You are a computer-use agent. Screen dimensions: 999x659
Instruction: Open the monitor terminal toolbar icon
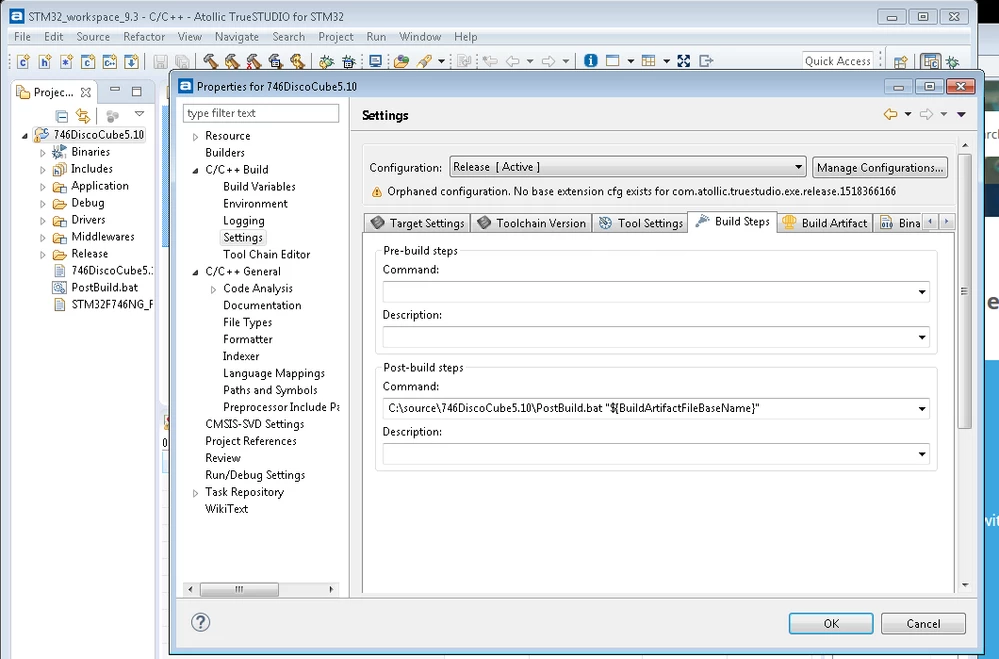pos(375,61)
